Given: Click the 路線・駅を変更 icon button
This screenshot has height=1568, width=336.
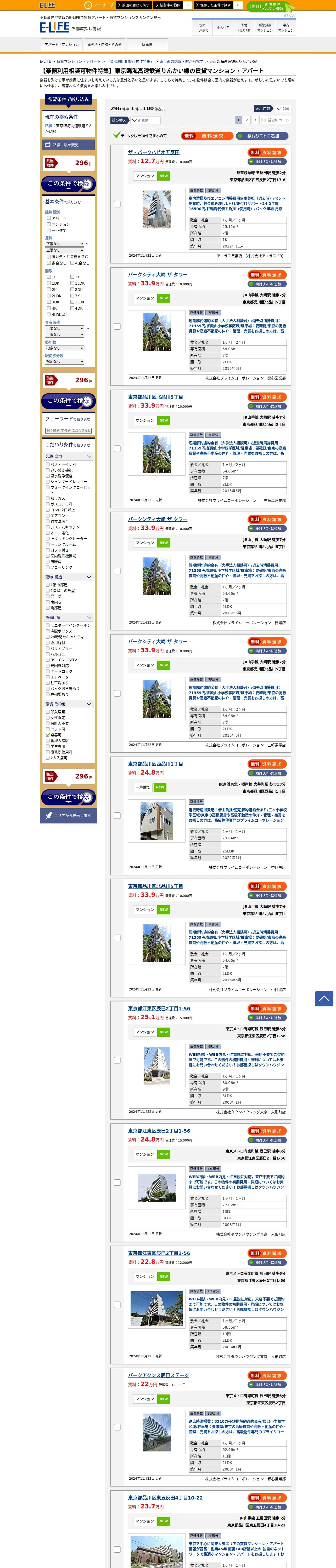Looking at the screenshot, I should point(68,145).
